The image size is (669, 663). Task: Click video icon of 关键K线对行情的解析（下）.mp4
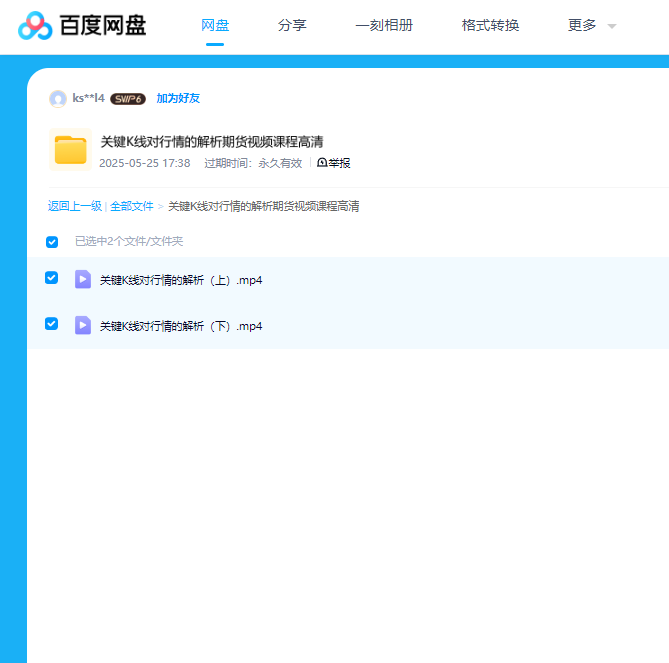click(83, 325)
